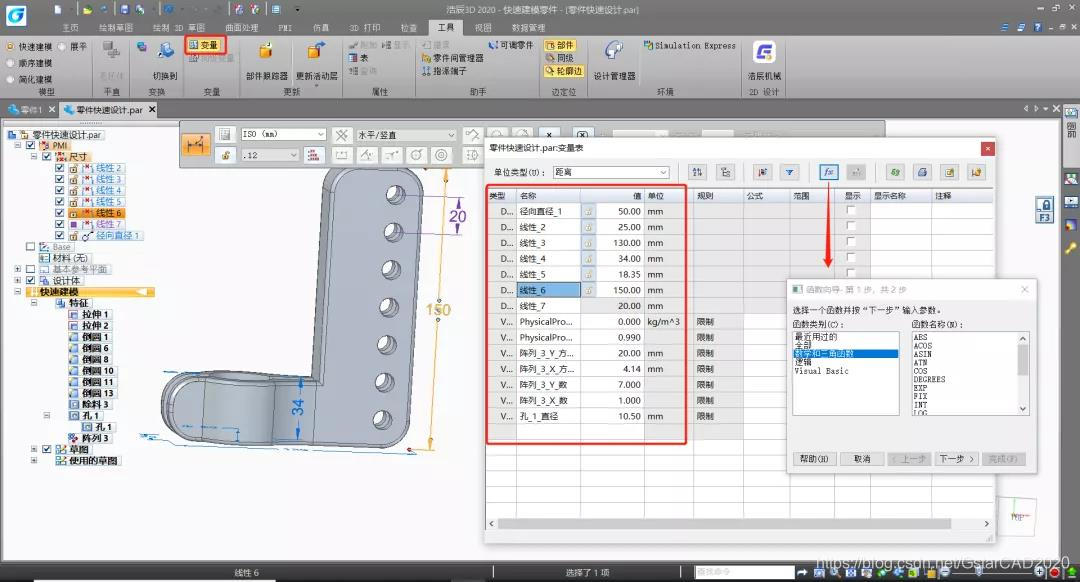Expand the 使用的草图 tree node
The width and height of the screenshot is (1080, 582).
coord(33,460)
